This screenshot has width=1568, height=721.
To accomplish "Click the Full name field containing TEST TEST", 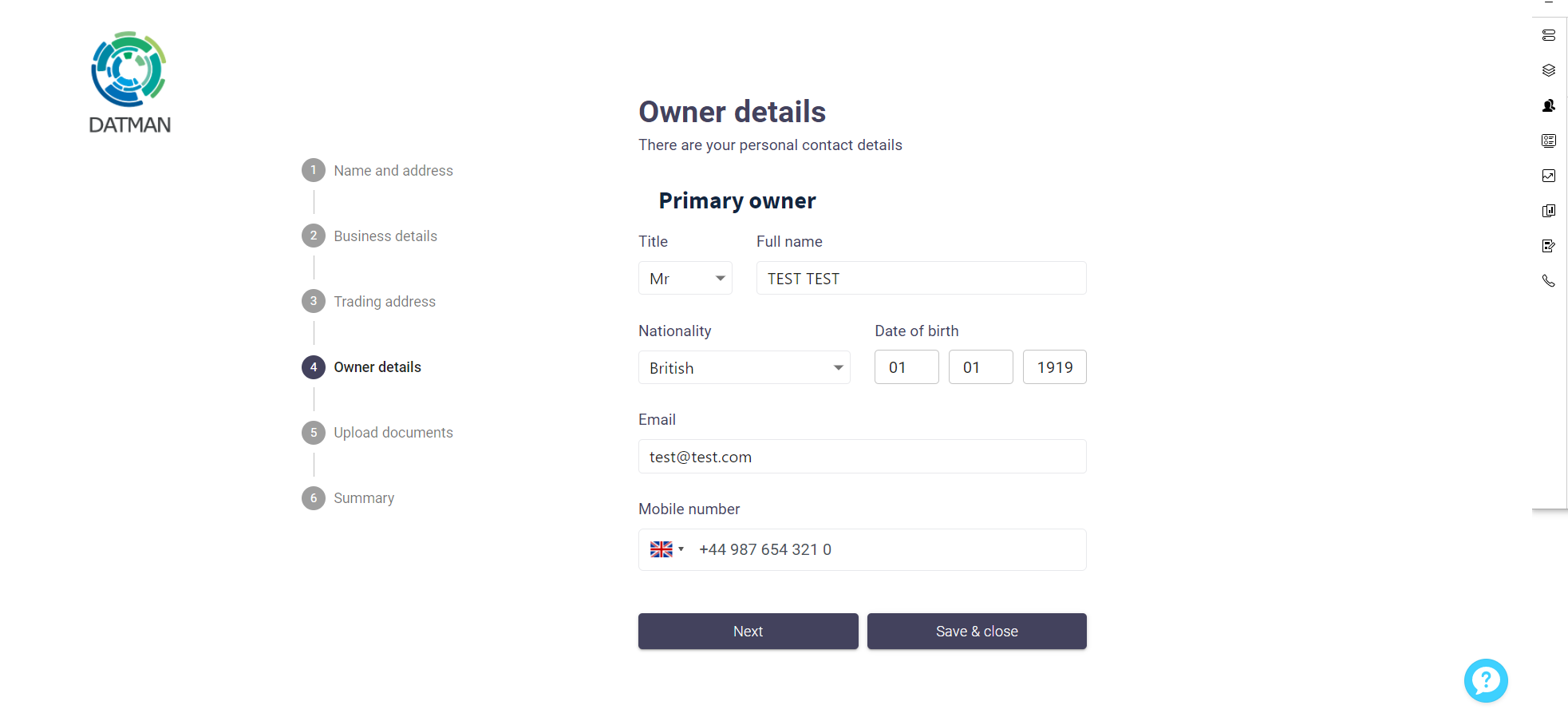I will click(x=922, y=278).
